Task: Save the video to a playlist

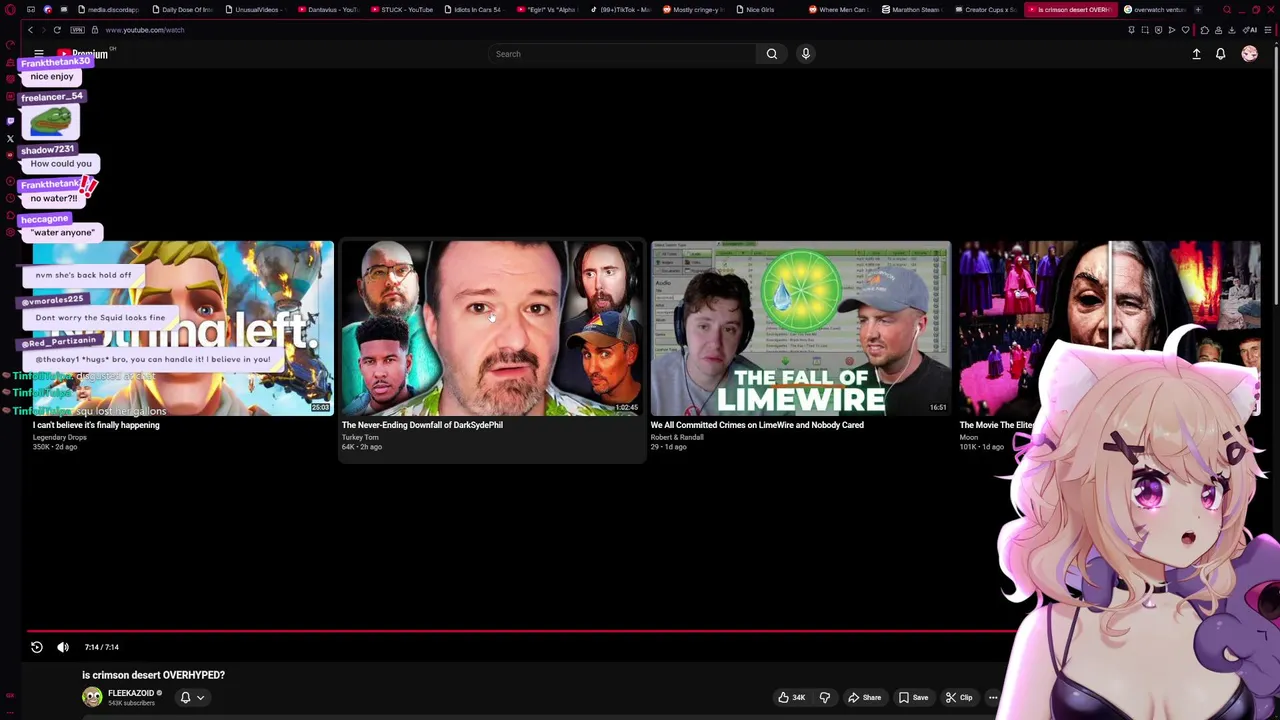Action: click(x=914, y=698)
